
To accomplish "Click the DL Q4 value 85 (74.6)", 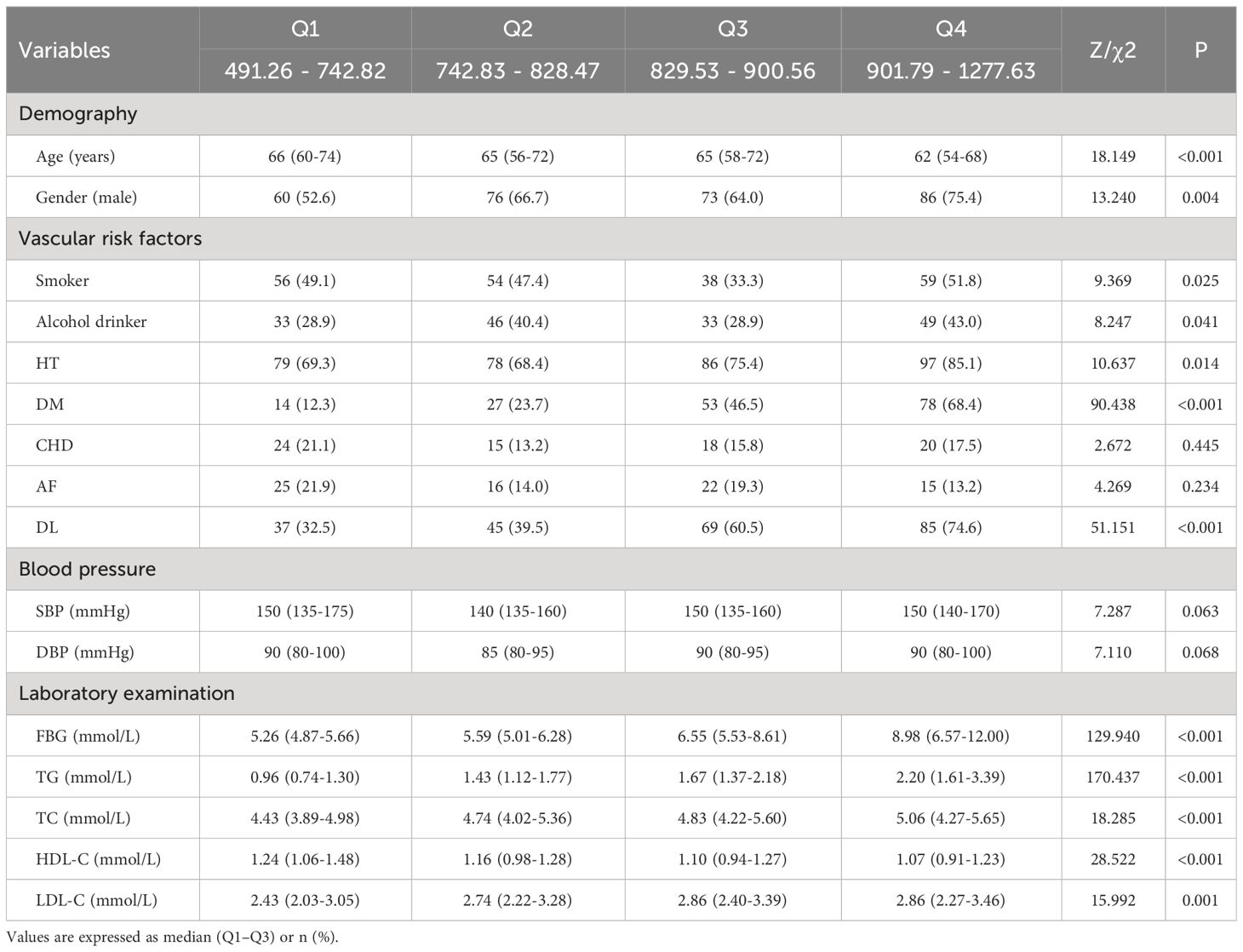I will pos(951,528).
